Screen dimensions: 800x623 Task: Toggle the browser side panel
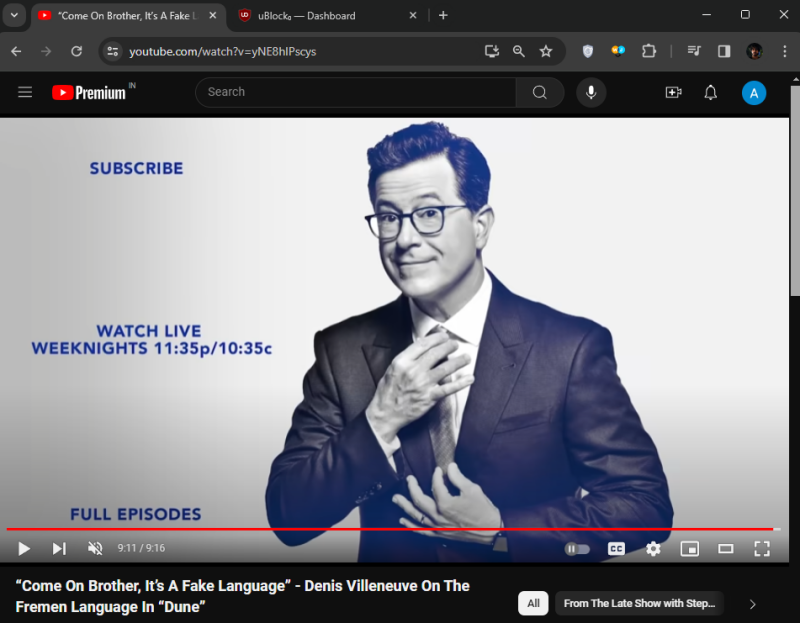coord(724,51)
